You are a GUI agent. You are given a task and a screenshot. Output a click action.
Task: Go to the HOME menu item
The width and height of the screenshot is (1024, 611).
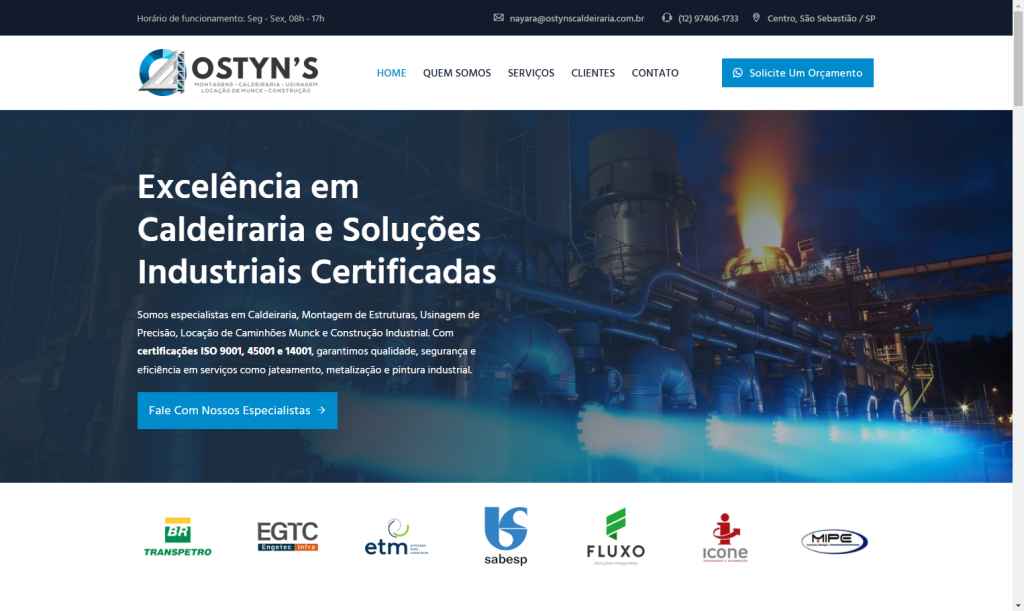point(391,73)
